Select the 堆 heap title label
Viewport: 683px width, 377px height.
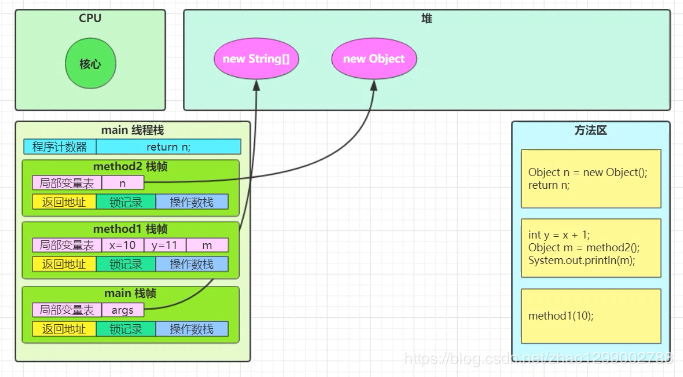click(426, 19)
